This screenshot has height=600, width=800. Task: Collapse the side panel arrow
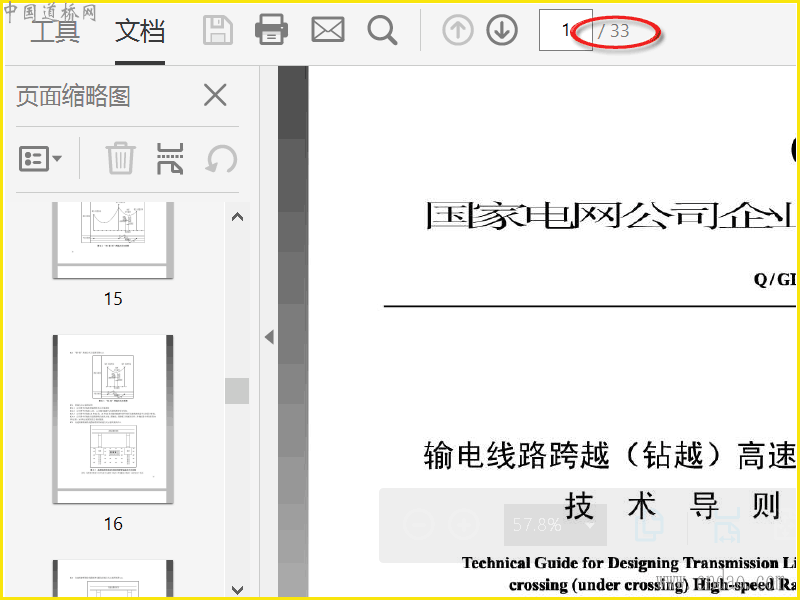pos(269,337)
